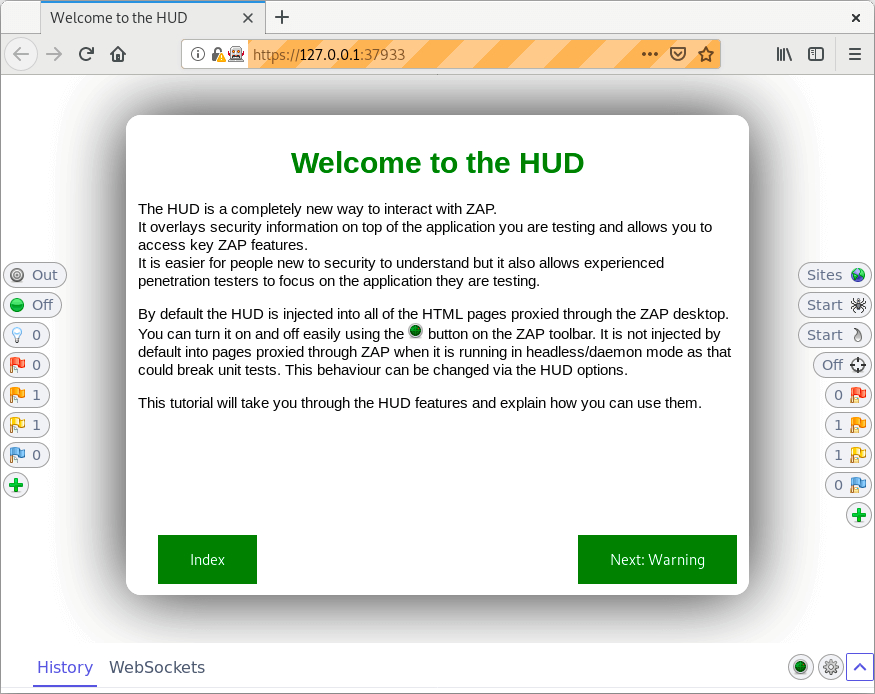Click the red high-alerts flag counter
875x694 pixels.
tap(27, 365)
